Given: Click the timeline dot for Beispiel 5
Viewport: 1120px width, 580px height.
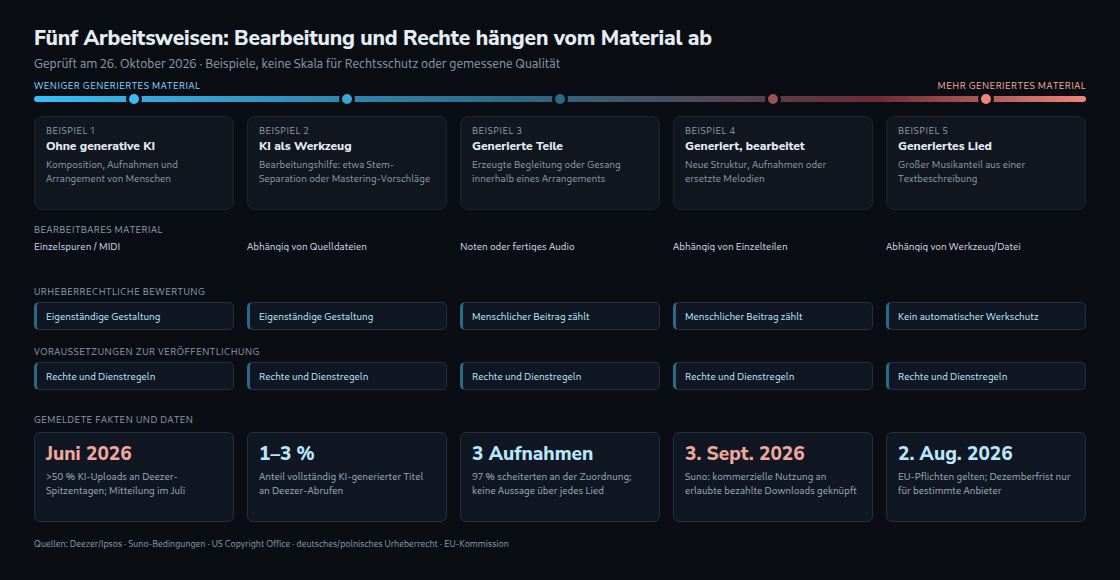Looking at the screenshot, I should coord(986,99).
